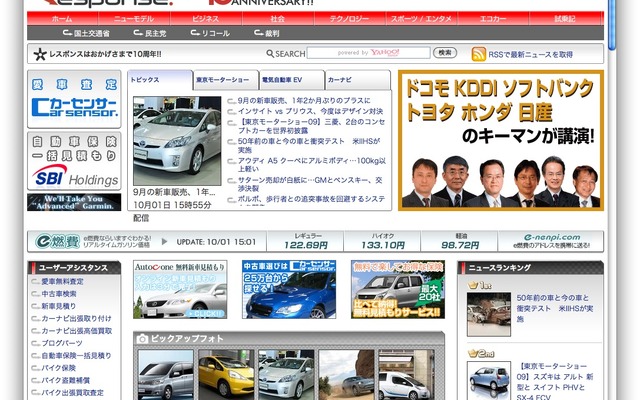640x400 pixels.
Task: Open カーナビ出張取り付け link
Action: [76, 318]
